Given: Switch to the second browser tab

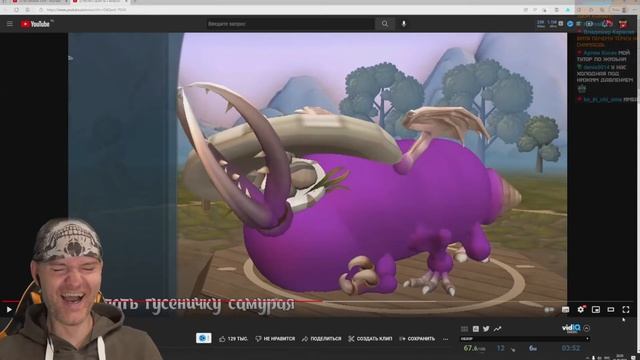Looking at the screenshot, I should pyautogui.click(x=100, y=2).
